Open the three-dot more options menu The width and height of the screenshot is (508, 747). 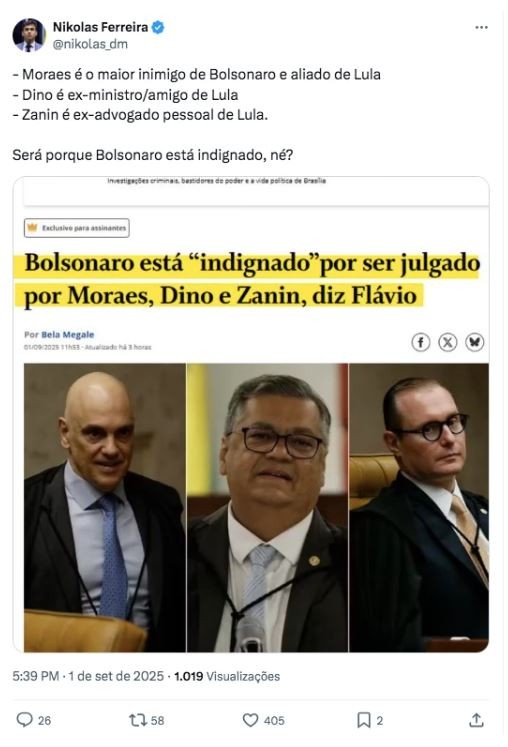pos(481,28)
